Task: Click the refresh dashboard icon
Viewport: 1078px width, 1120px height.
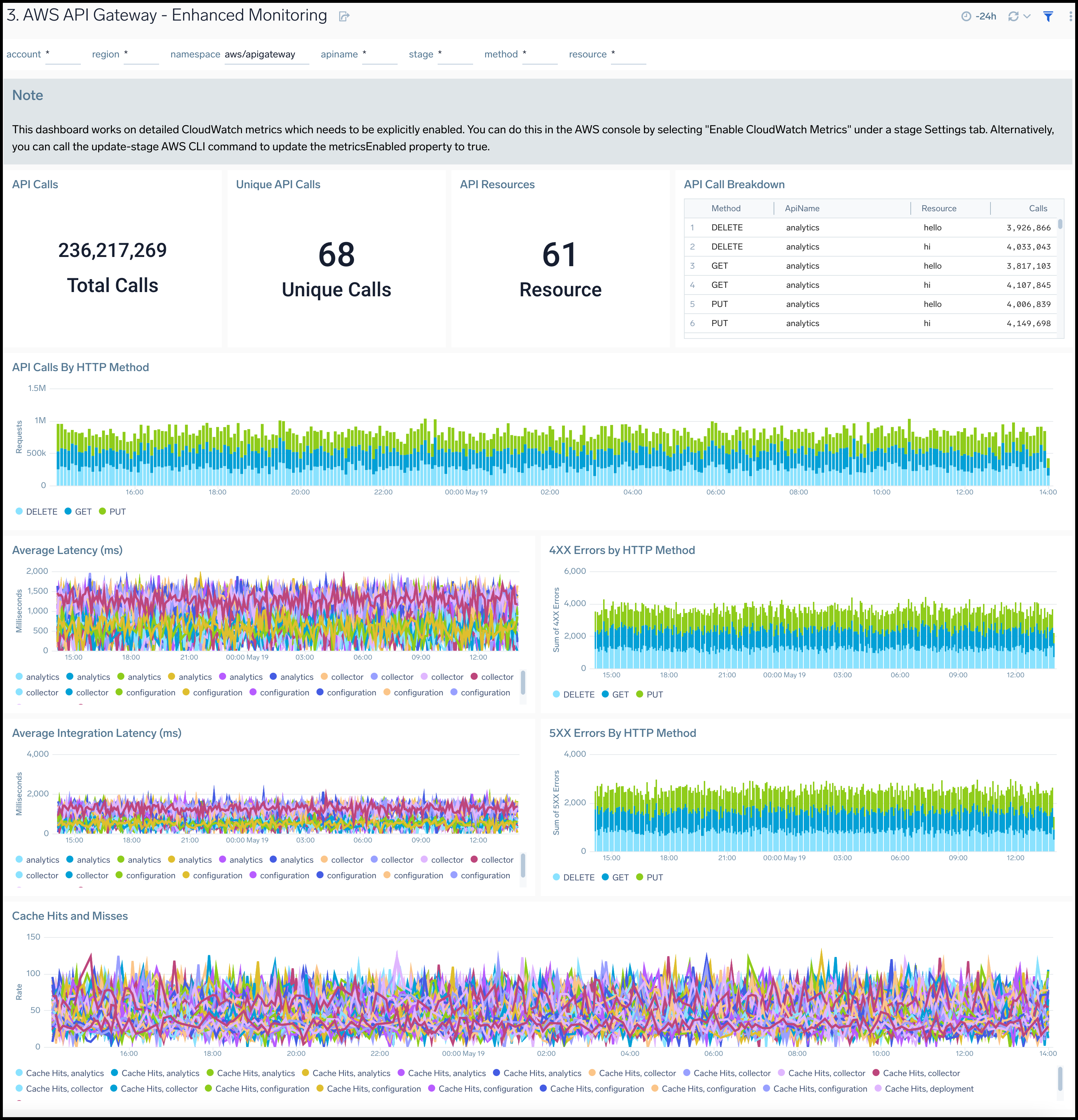Action: point(1014,17)
